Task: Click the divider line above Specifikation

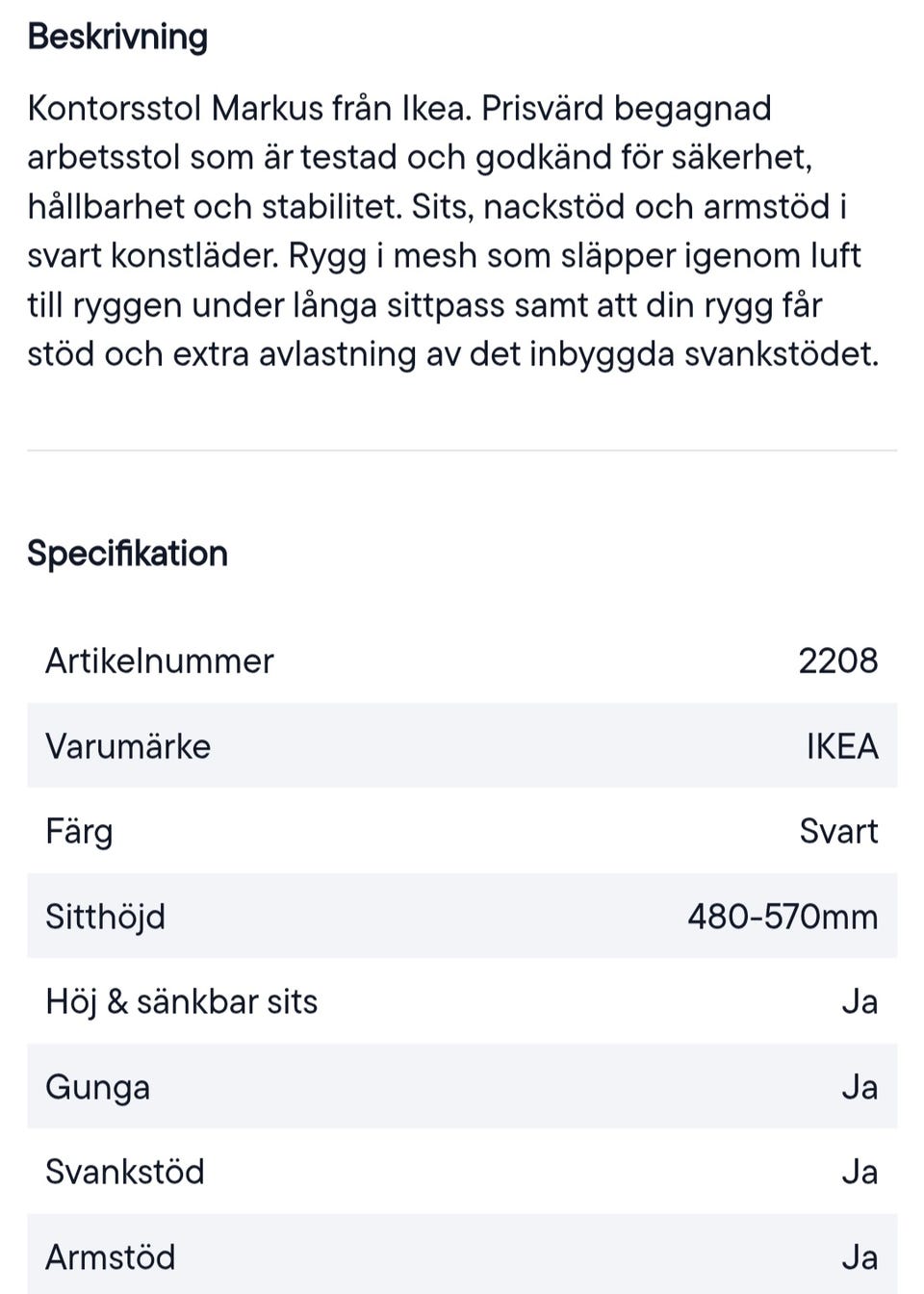Action: click(462, 450)
